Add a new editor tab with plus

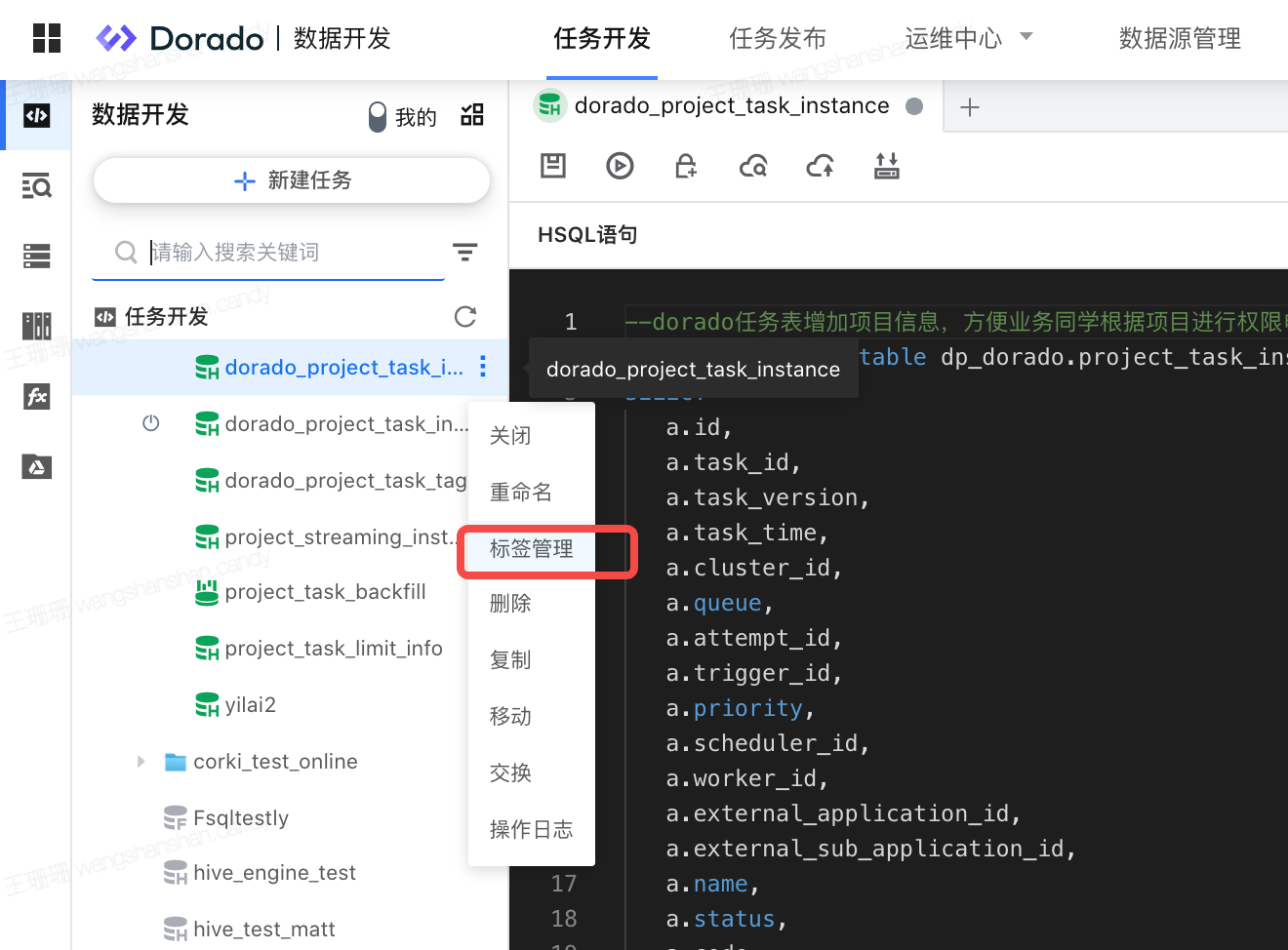[970, 107]
